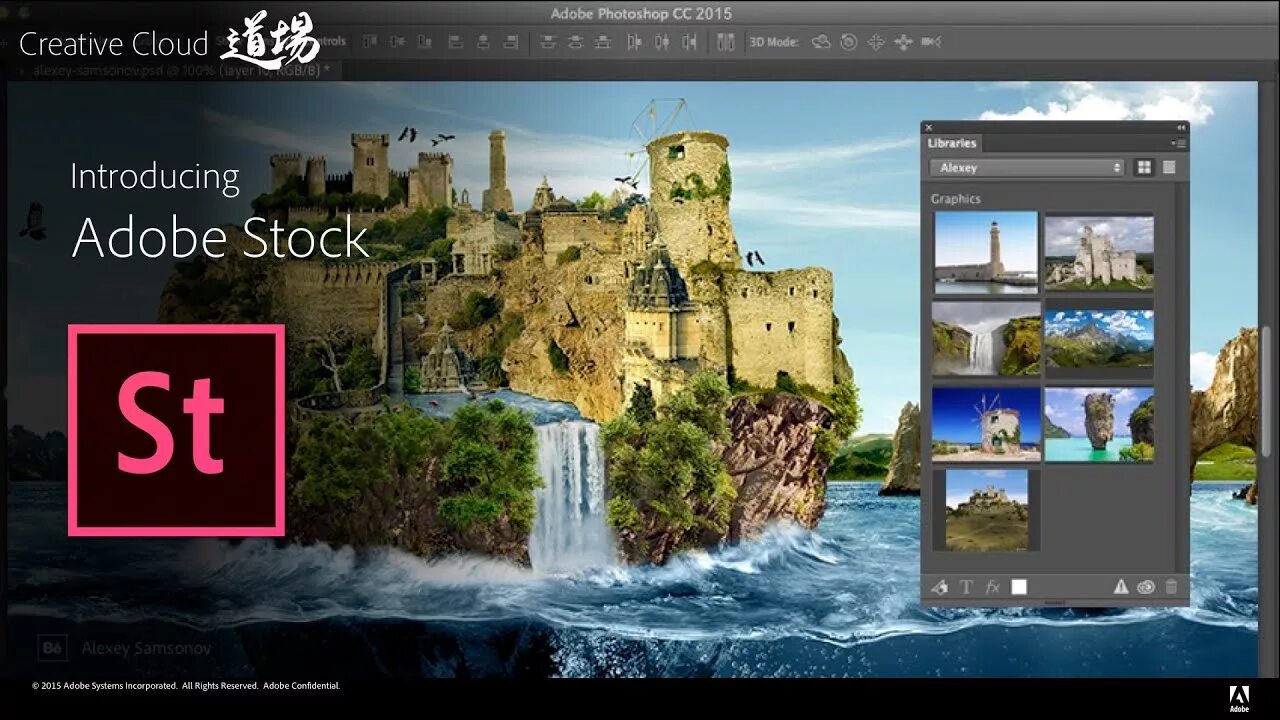The height and width of the screenshot is (720, 1280).
Task: Select the windmill graphic thumbnail
Action: pyautogui.click(x=986, y=424)
